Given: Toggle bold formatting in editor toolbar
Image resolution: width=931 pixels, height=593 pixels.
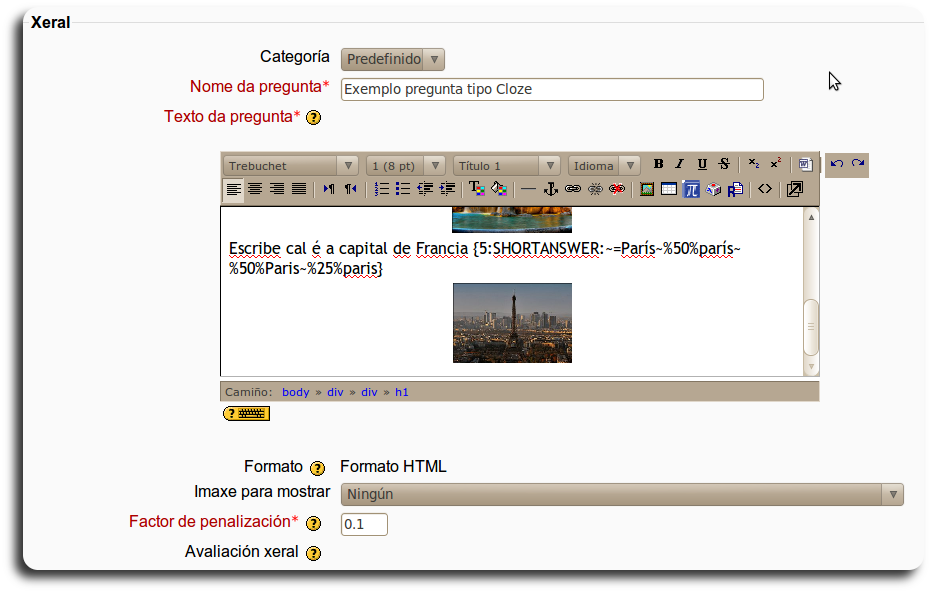Looking at the screenshot, I should (x=658, y=165).
